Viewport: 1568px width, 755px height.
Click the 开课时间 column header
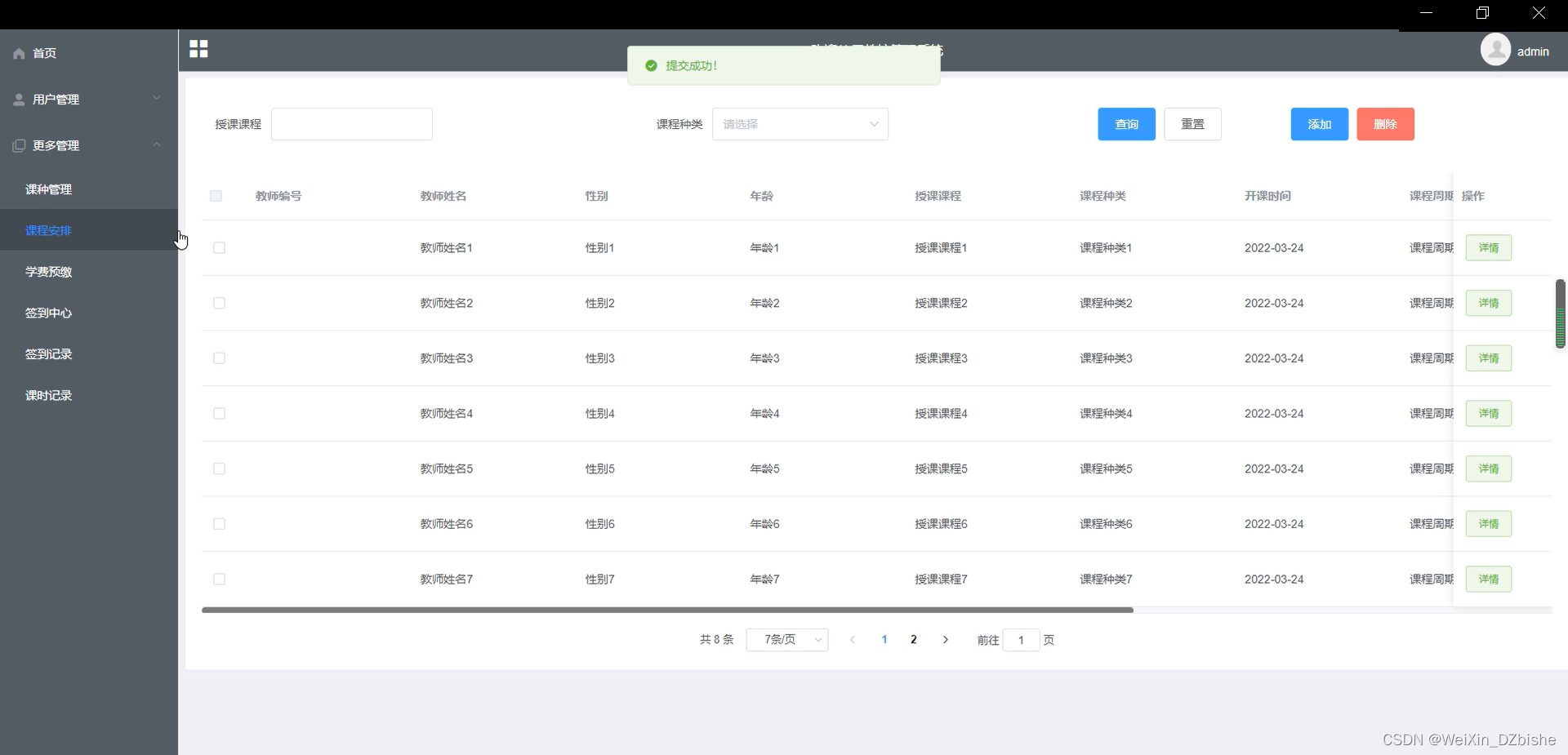tap(1267, 196)
